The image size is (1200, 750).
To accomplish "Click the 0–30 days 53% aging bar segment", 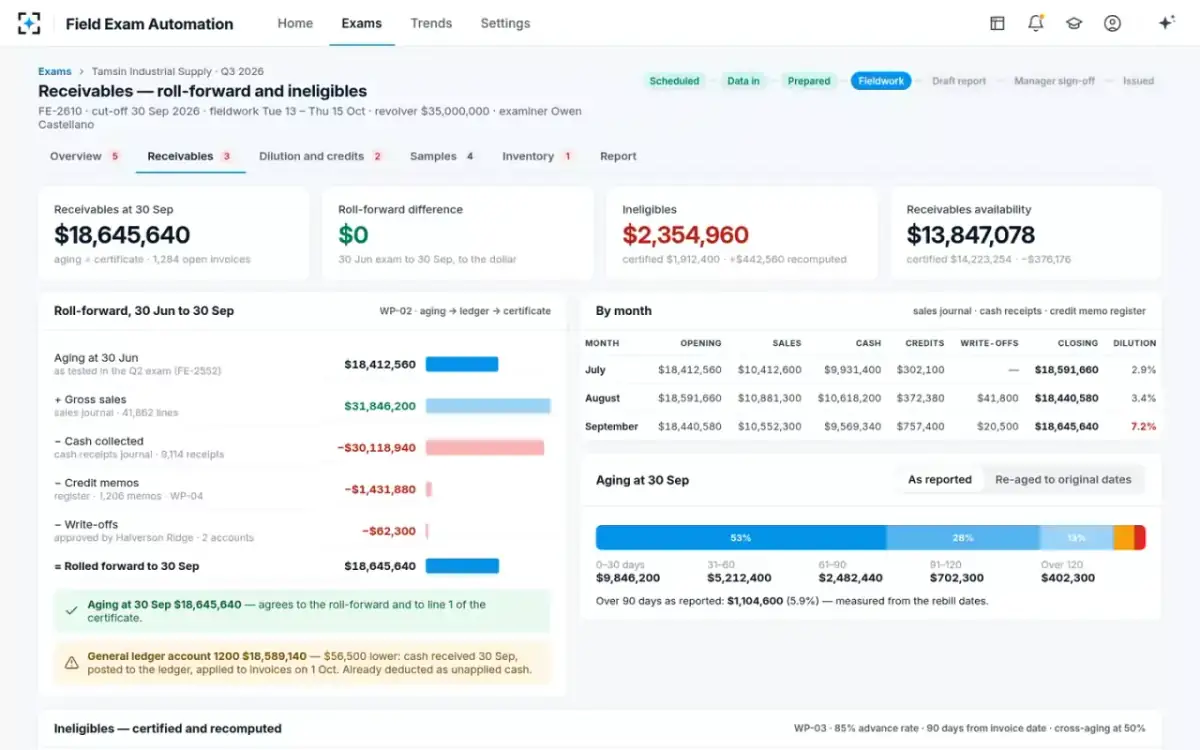I will coord(741,538).
